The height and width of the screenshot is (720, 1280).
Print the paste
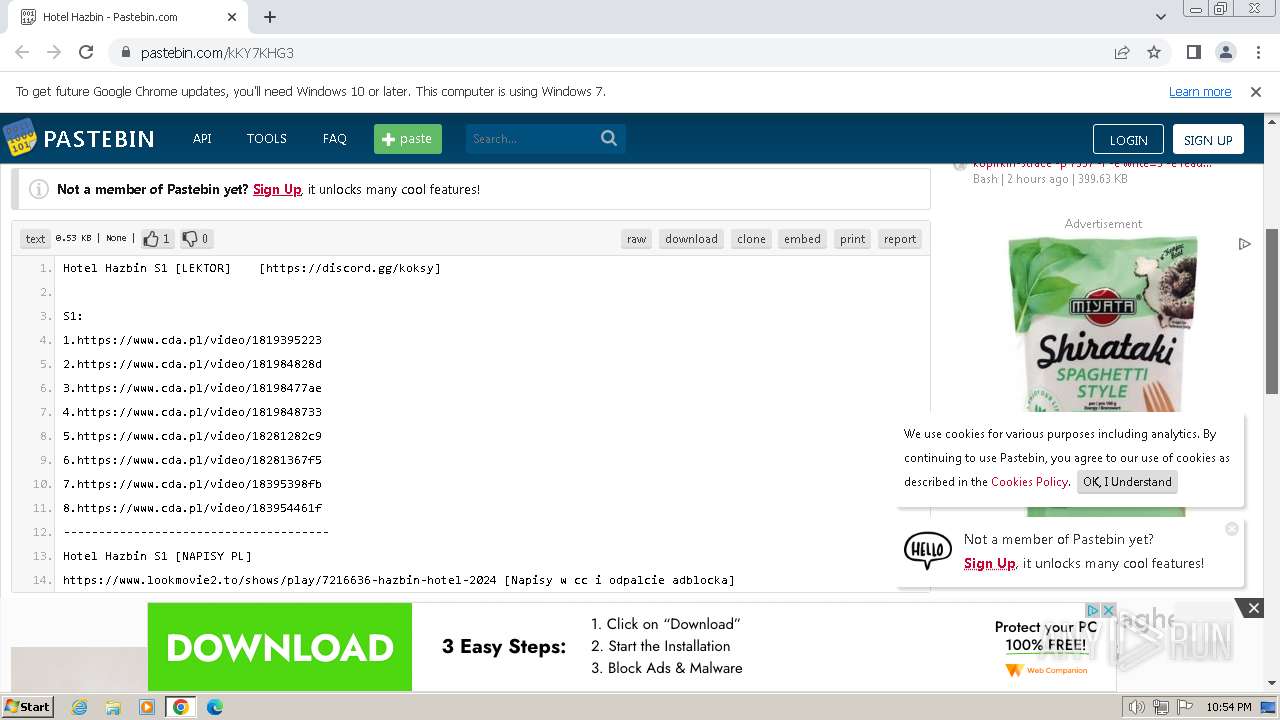853,239
